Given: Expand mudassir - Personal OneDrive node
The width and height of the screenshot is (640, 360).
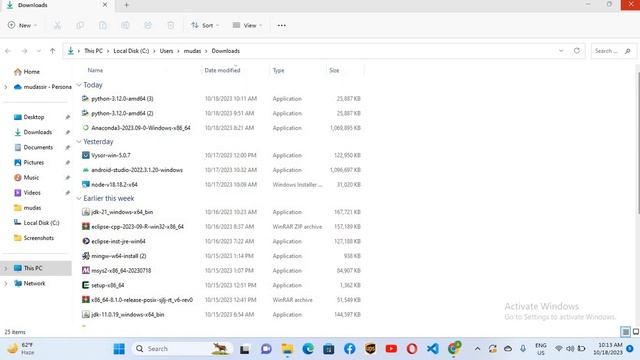Looking at the screenshot, I should coord(6,87).
